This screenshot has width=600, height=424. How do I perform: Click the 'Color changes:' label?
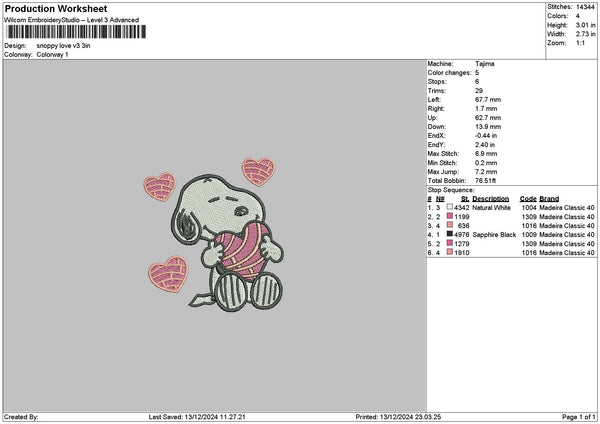coord(450,73)
